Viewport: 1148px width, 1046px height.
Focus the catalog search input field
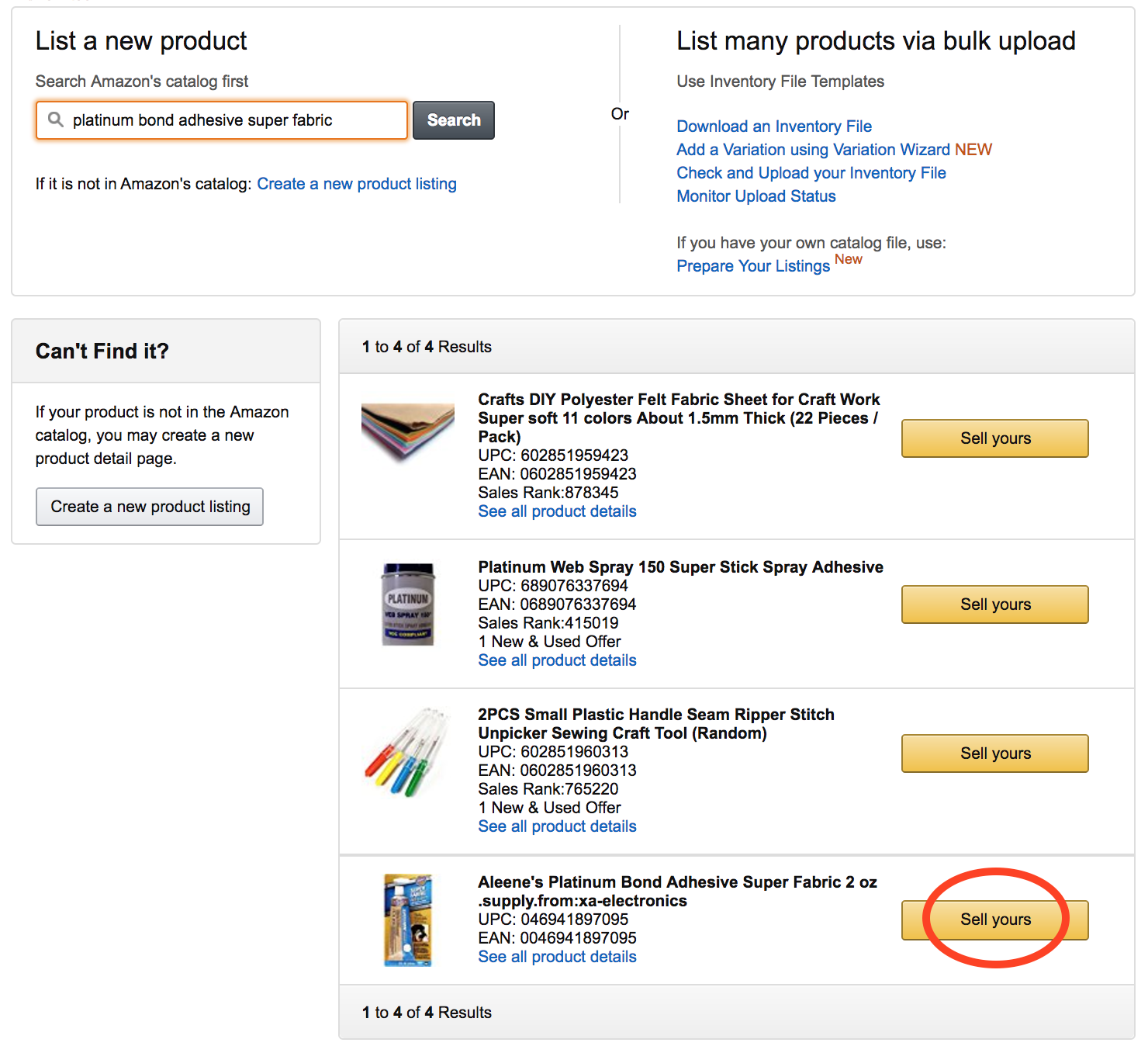click(222, 120)
